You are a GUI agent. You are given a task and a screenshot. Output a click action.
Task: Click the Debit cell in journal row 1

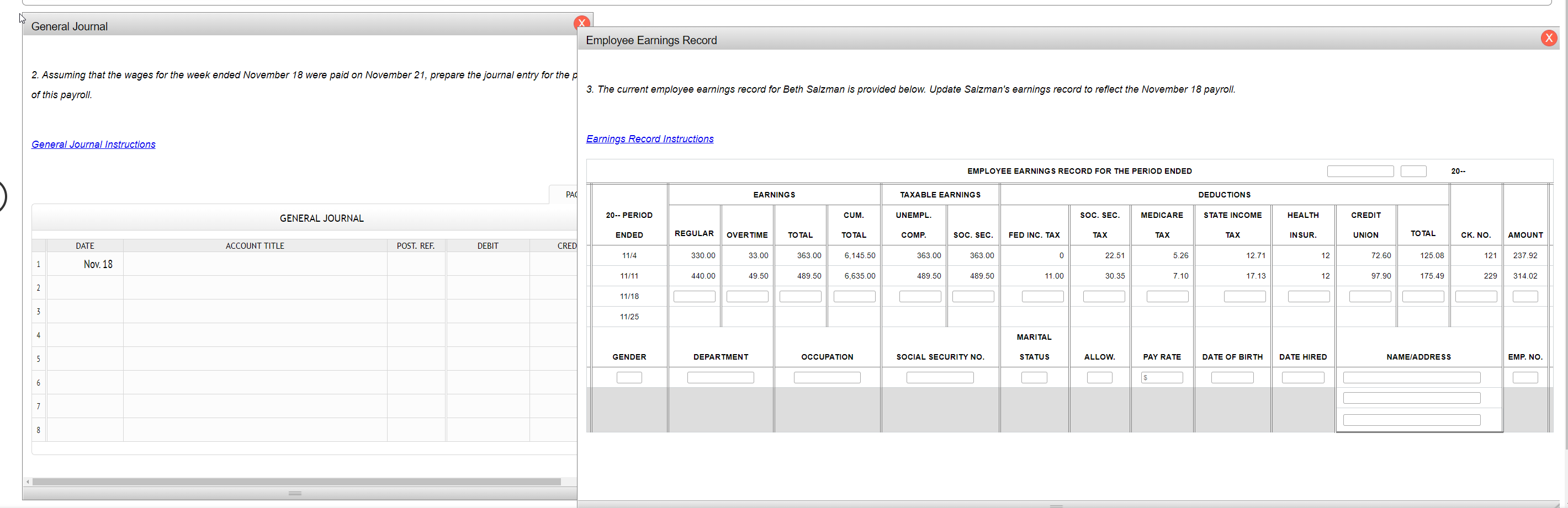[x=487, y=264]
